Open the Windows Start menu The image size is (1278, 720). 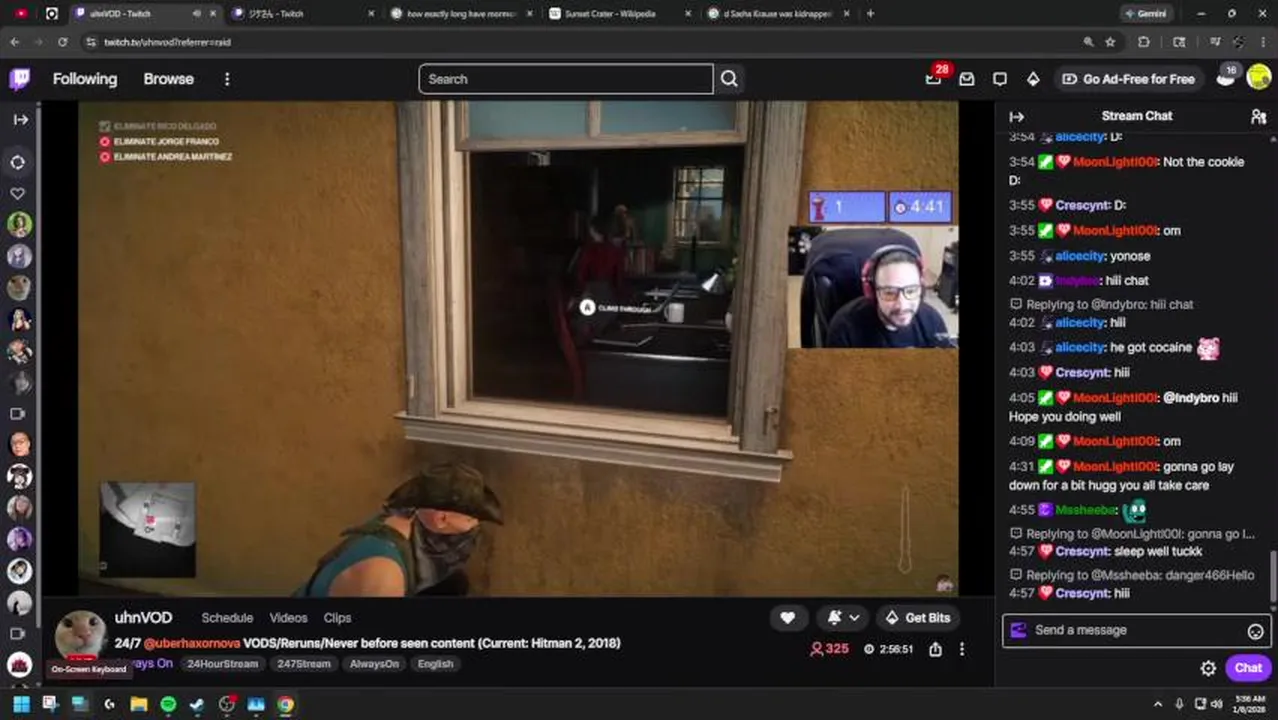tap(20, 704)
